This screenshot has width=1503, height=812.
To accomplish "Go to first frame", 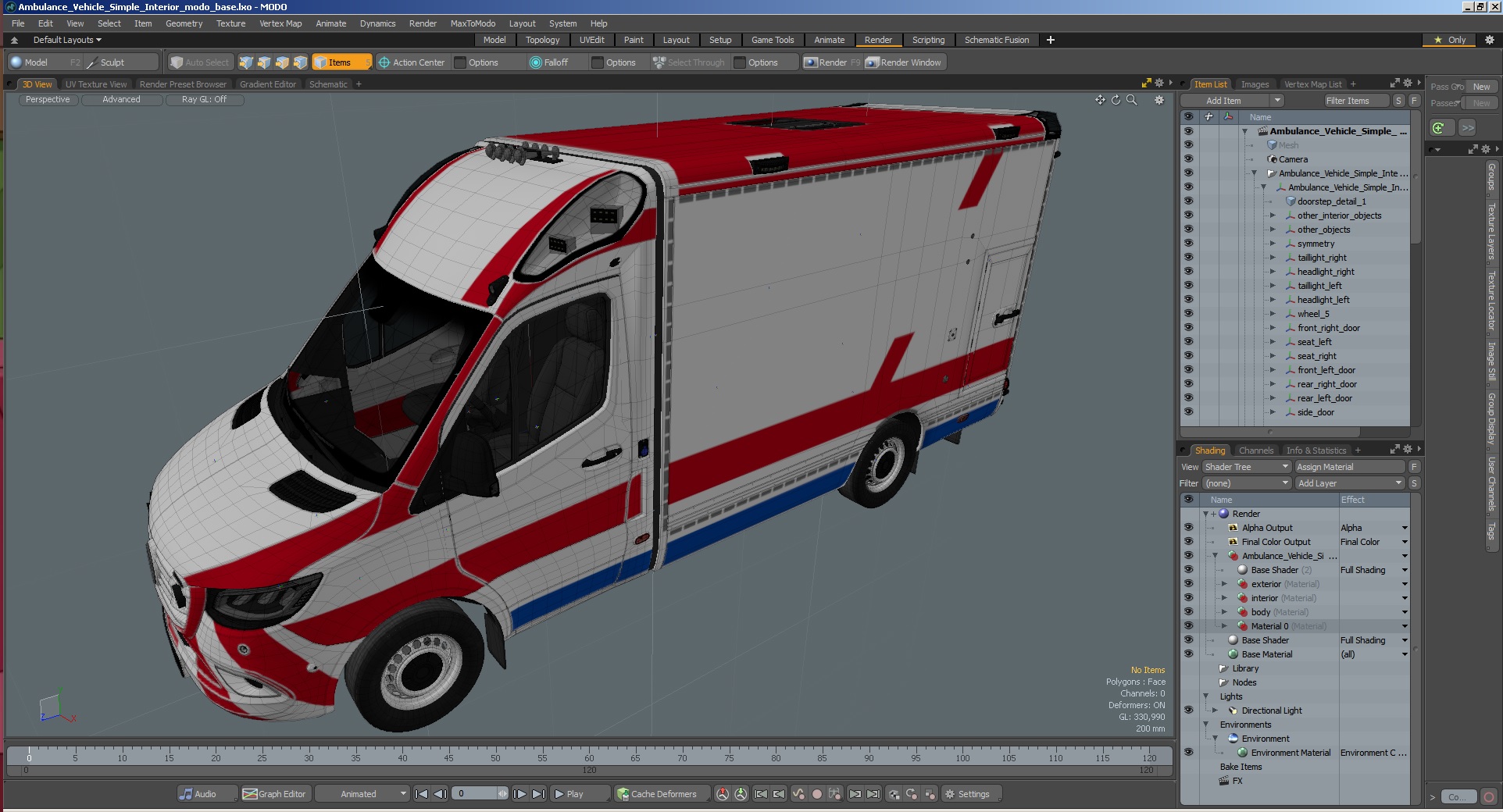I will [421, 794].
